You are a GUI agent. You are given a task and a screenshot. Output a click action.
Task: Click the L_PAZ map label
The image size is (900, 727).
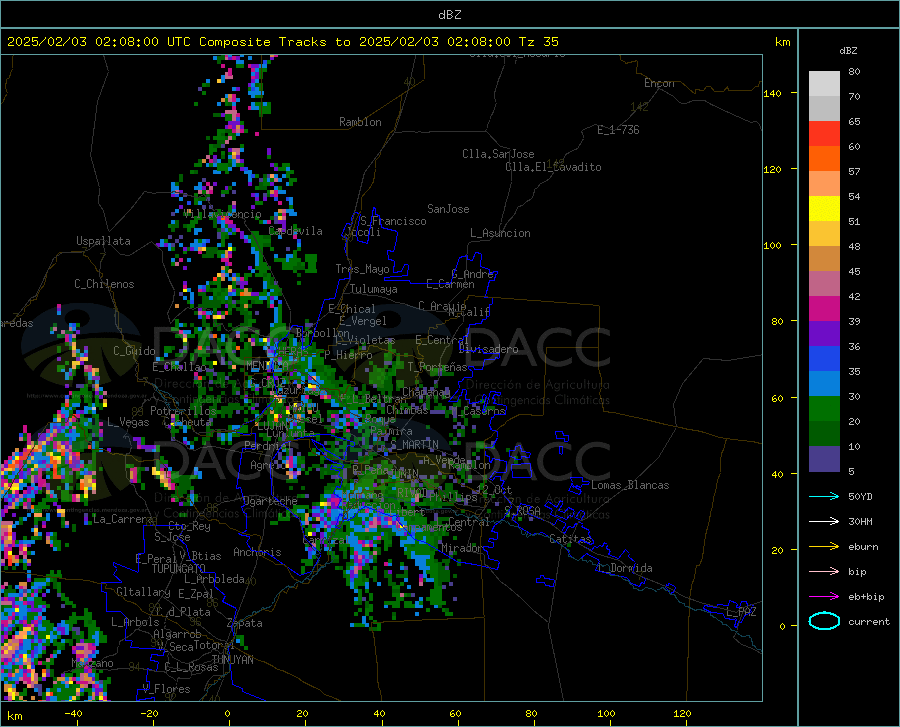click(741, 612)
